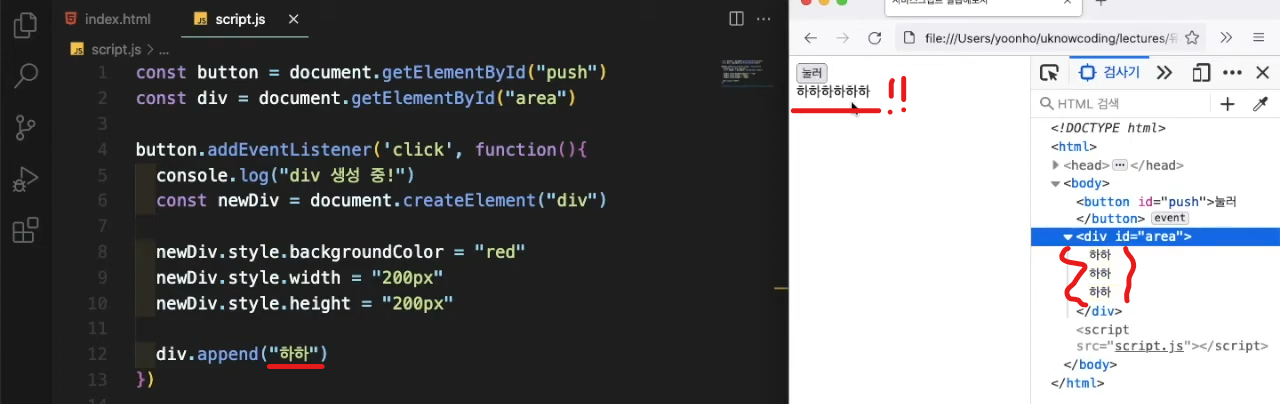Click the breadcrumb ellipsis after script.js
The width and height of the screenshot is (1280, 404).
[x=164, y=48]
